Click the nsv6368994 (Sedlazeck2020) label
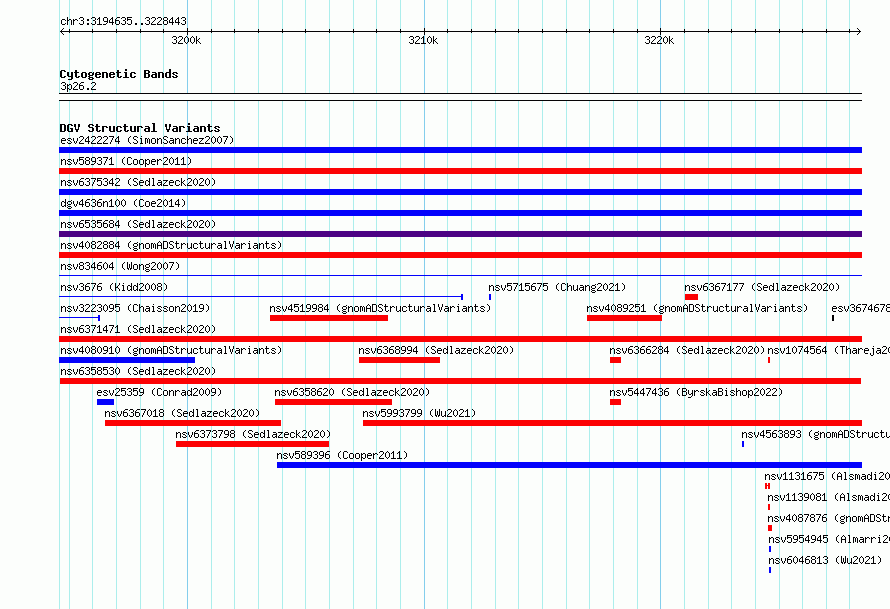Screen dimensions: 890x609 (436, 350)
